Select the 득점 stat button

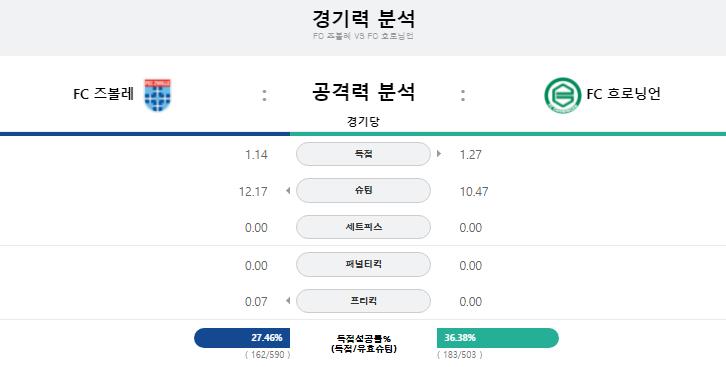click(363, 154)
